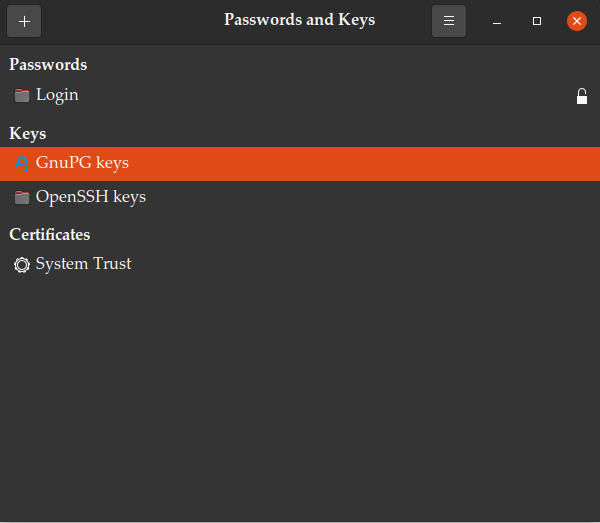
Task: Select the Login keyring label
Action: point(57,95)
